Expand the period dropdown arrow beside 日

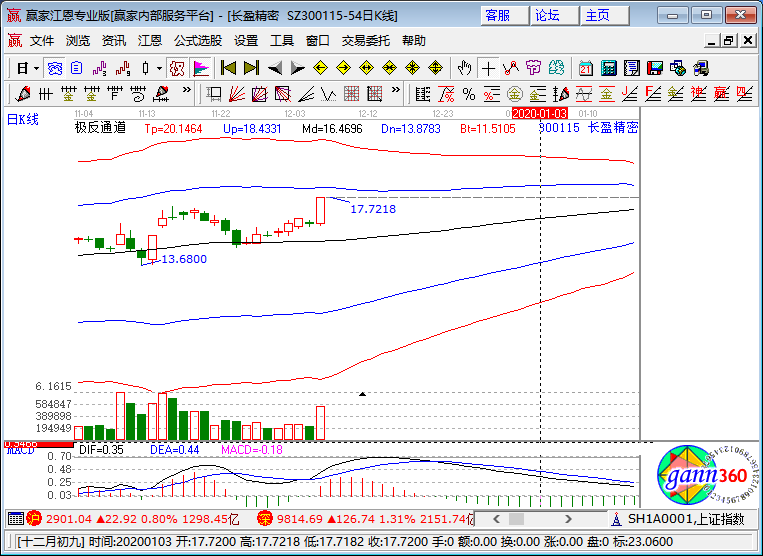[x=36, y=68]
